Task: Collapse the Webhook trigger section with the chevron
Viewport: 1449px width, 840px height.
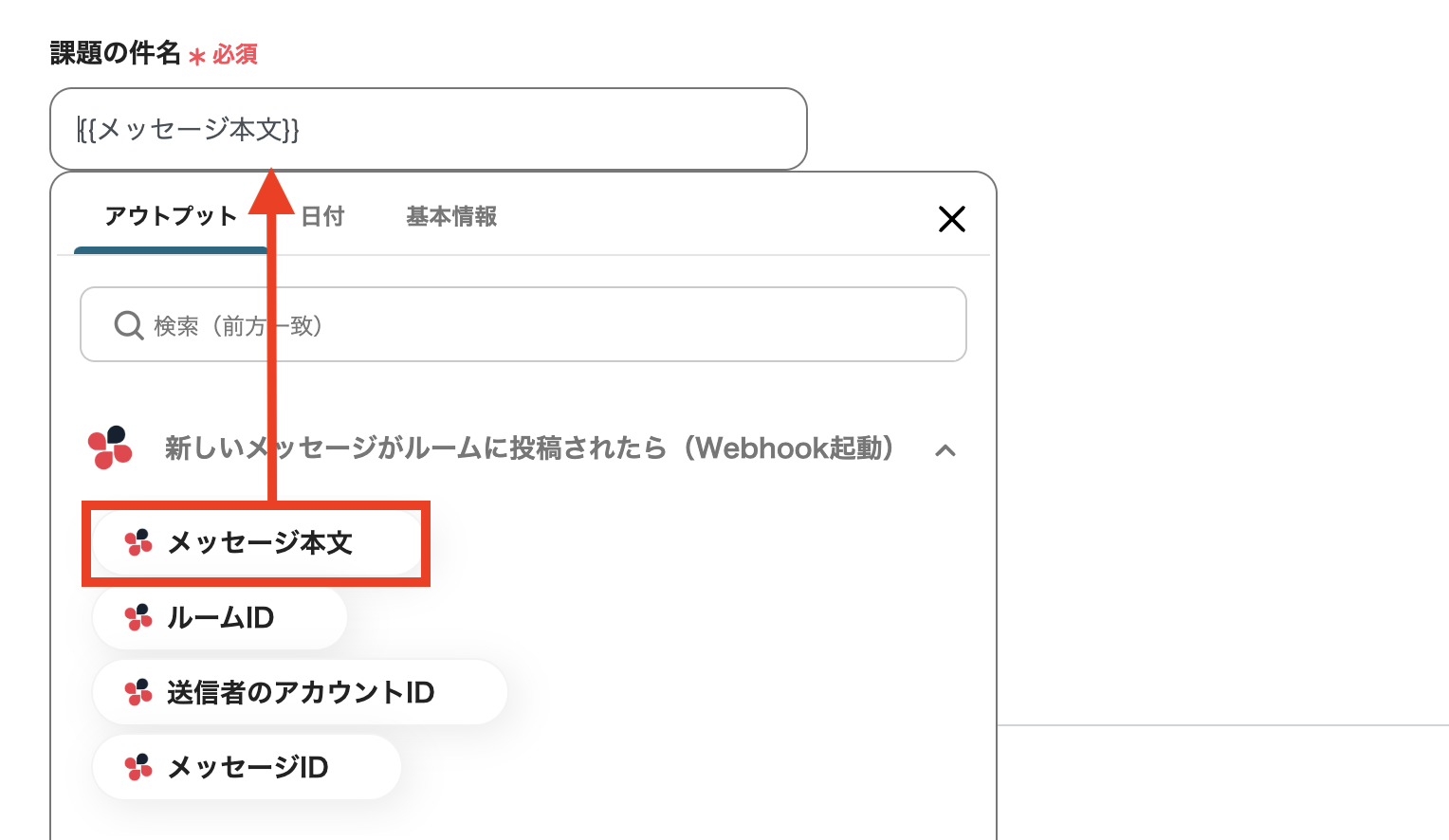Action: click(945, 450)
